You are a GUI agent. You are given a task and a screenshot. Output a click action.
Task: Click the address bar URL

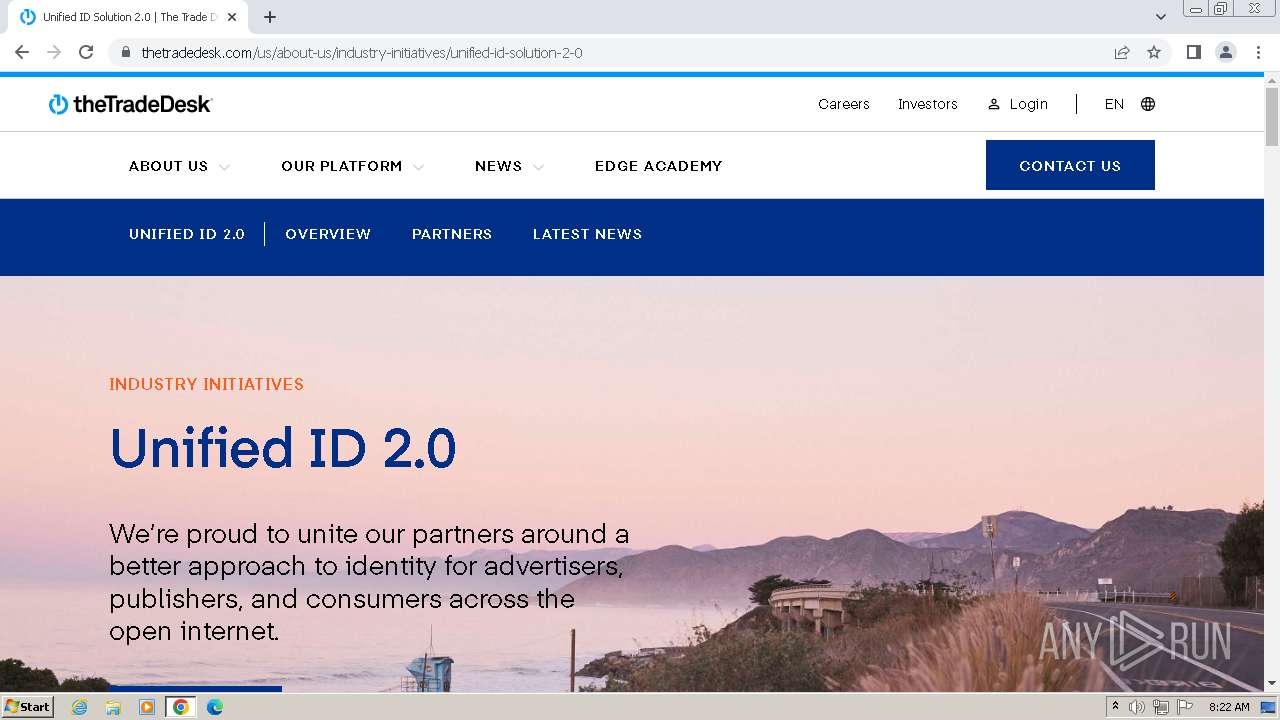[362, 52]
